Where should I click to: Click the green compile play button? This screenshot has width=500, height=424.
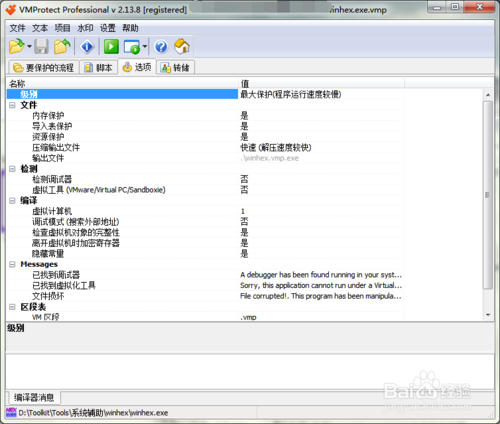coord(111,46)
